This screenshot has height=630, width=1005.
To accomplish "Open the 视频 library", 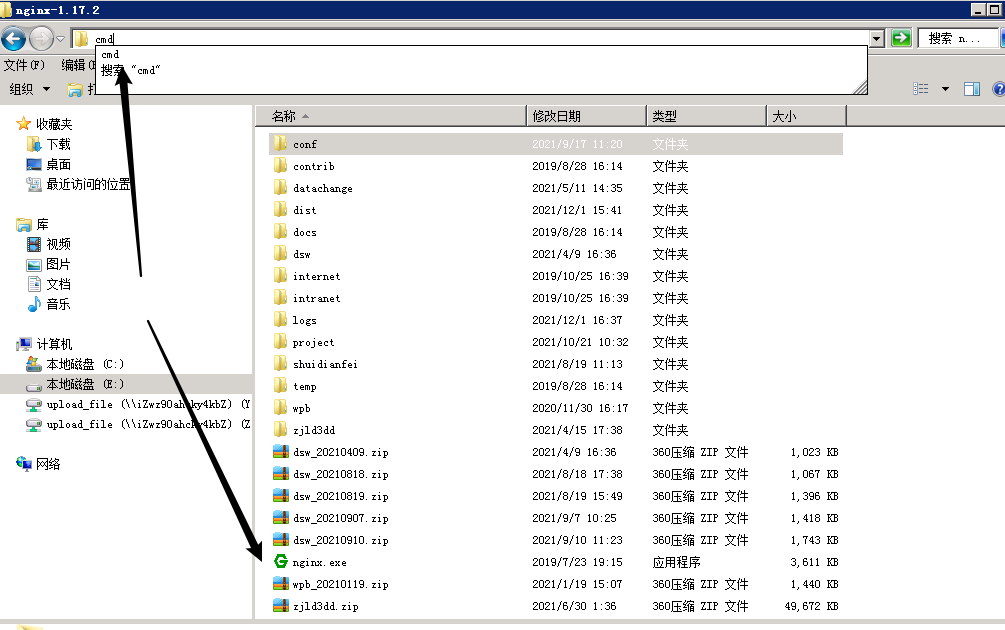I will pos(49,244).
